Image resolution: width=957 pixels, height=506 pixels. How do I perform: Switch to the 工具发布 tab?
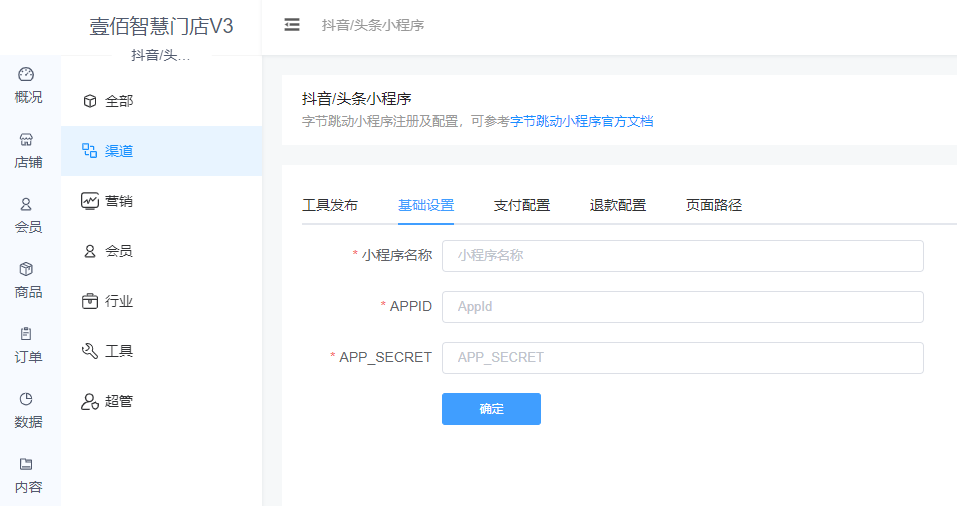330,205
